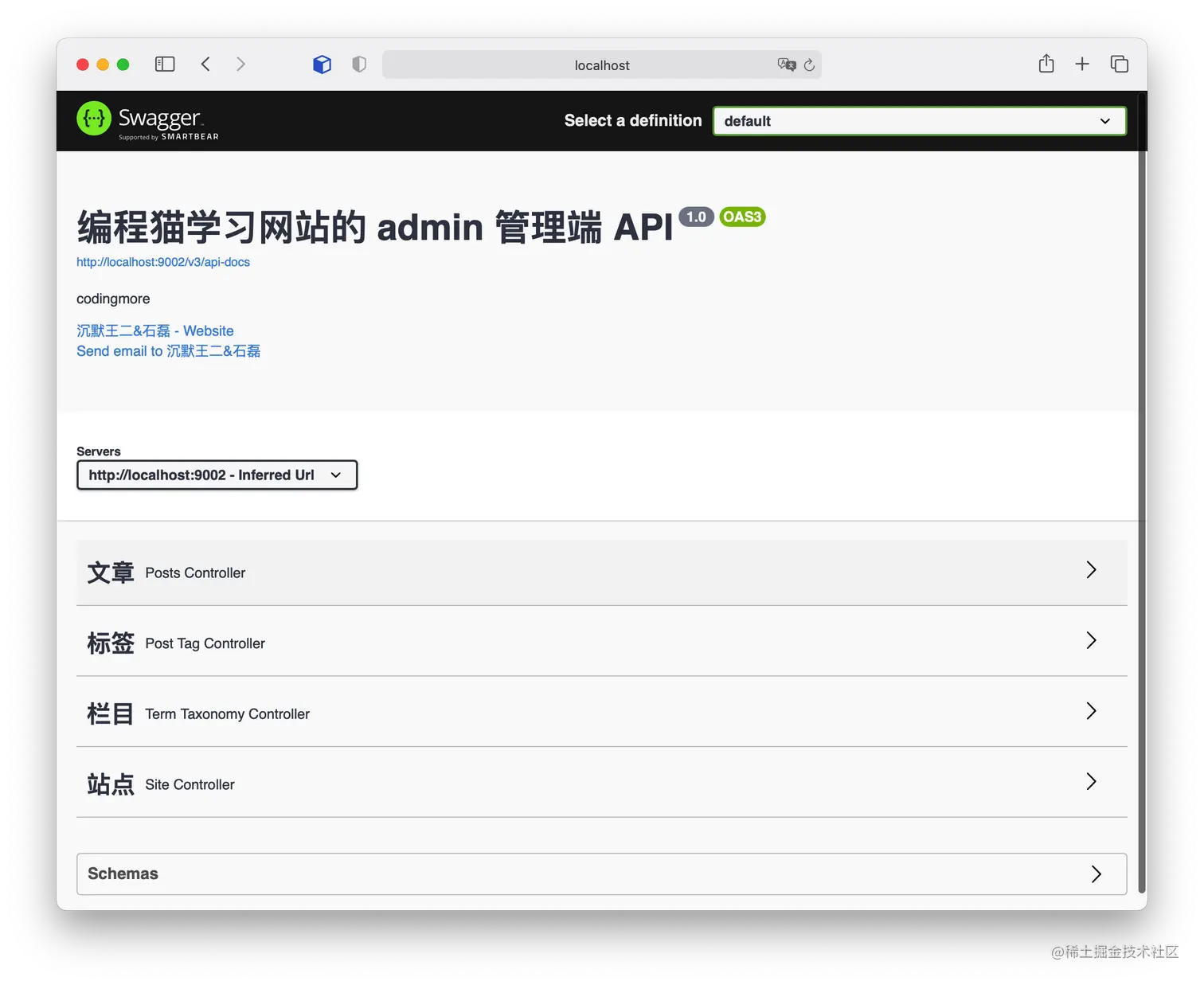Screen dimensions: 1204x985
Task: Click the green OAS3 badge
Action: [742, 217]
